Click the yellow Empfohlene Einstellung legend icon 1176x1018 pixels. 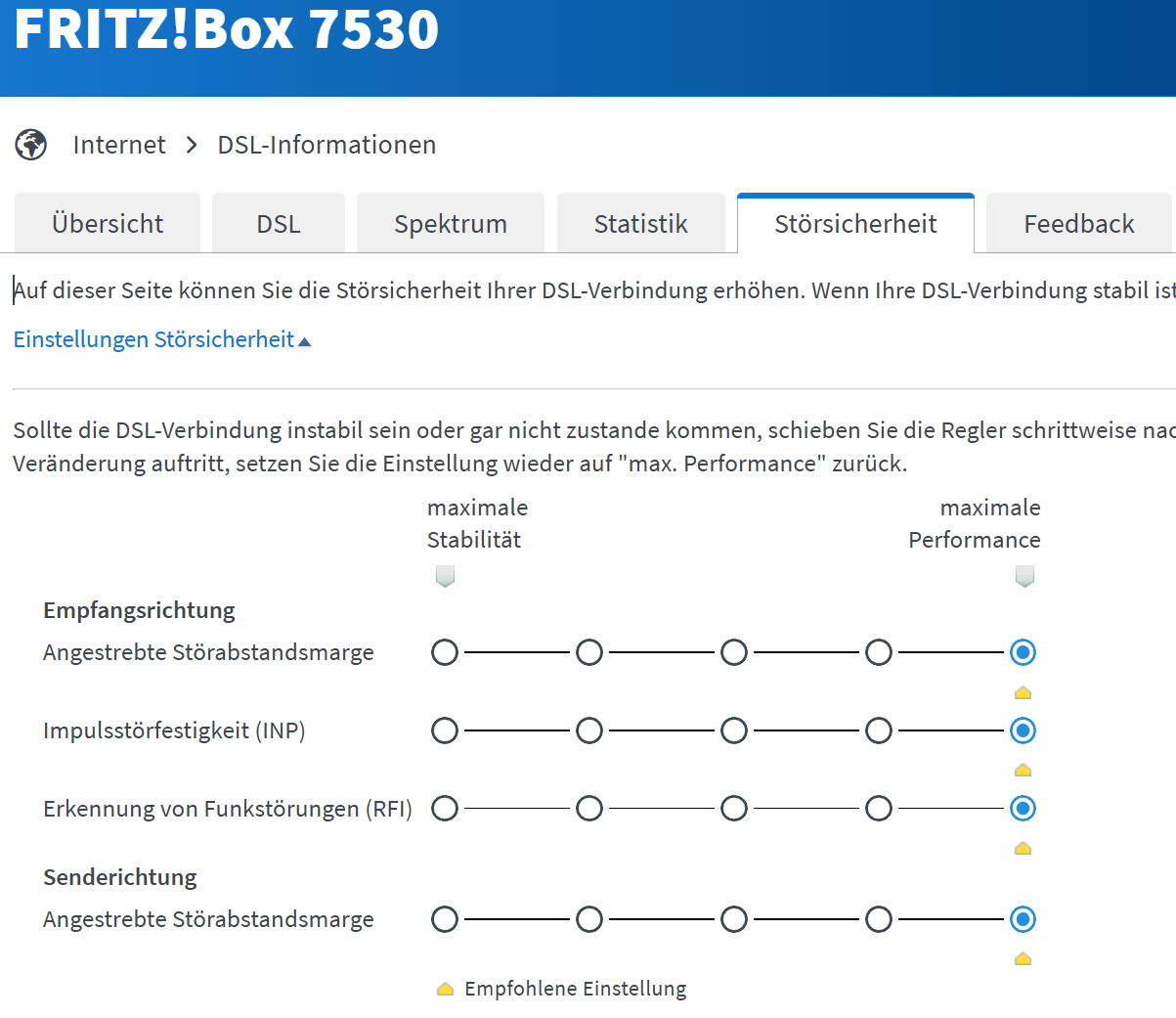point(445,989)
